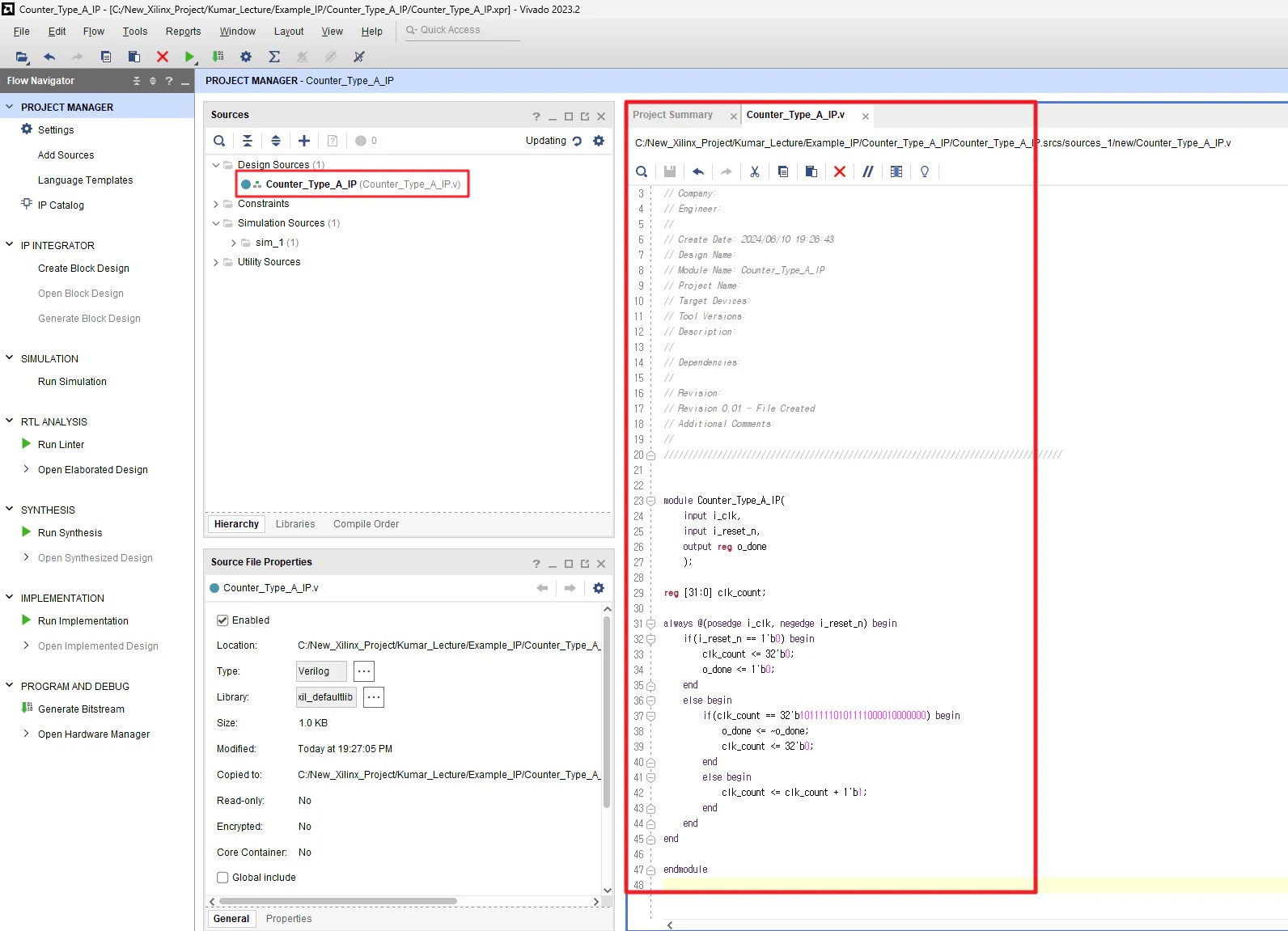Viewport: 1288px width, 931px height.
Task: Collapse the PROJECT MANAGER section
Action: pos(10,107)
